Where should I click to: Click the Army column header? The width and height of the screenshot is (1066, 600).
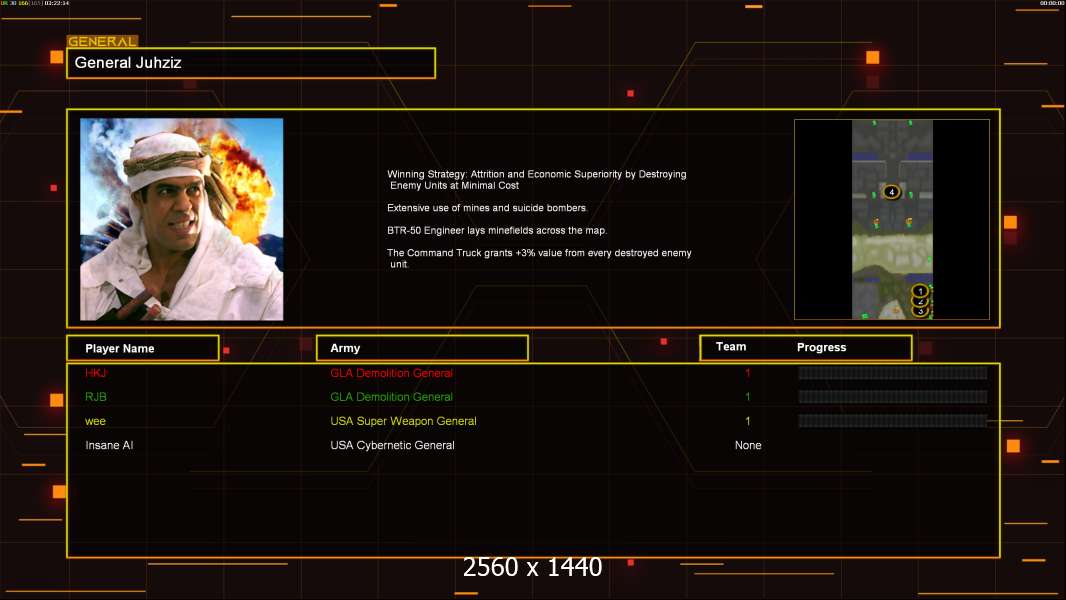422,348
